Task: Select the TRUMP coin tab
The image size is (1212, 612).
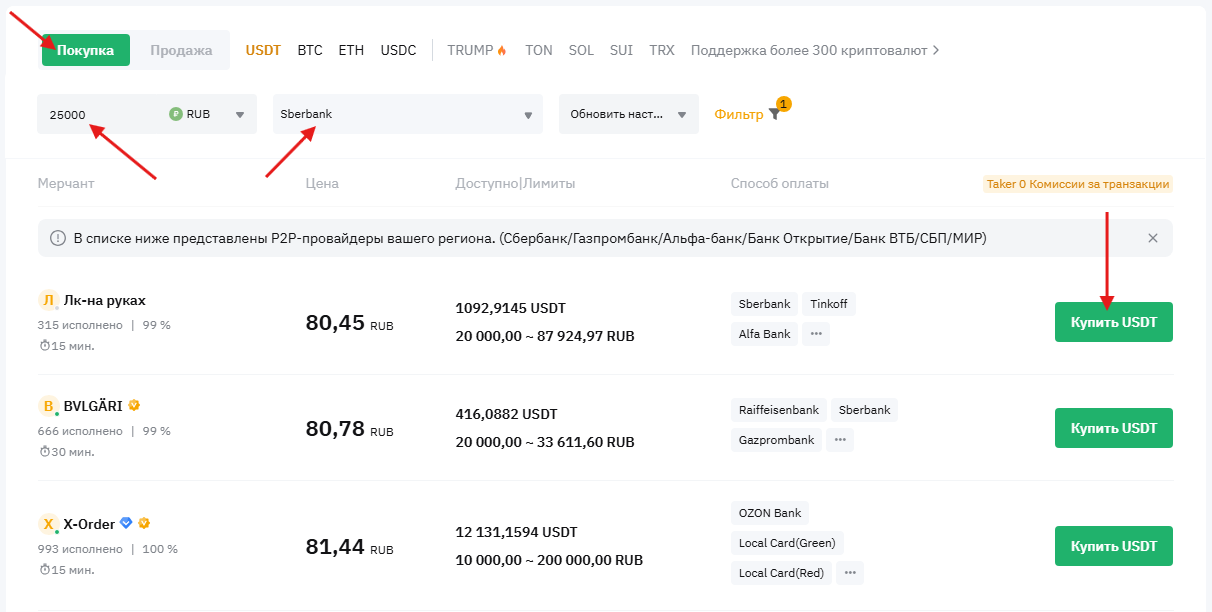Action: (477, 50)
